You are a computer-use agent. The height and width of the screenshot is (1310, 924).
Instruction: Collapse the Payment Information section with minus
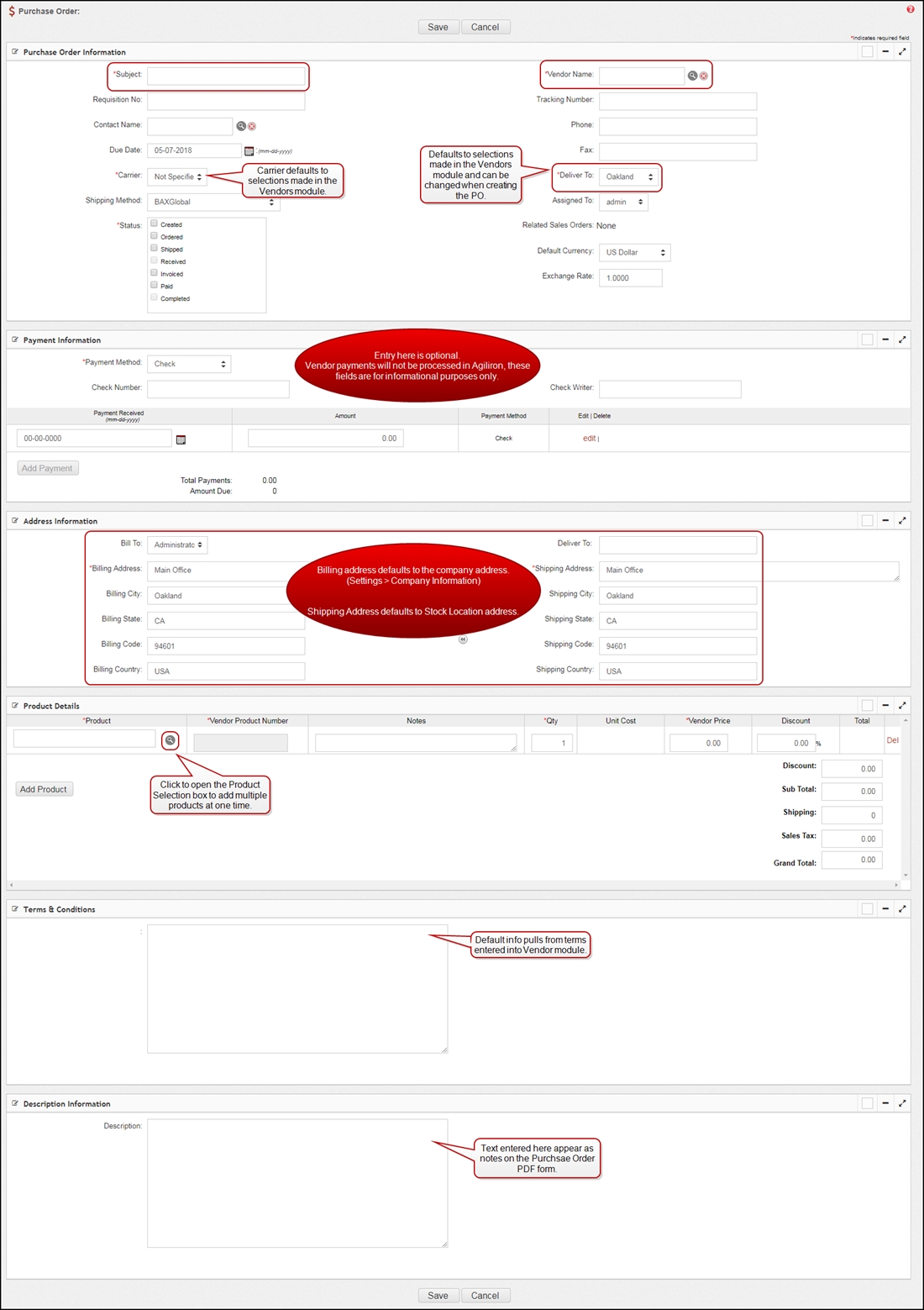pos(885,339)
